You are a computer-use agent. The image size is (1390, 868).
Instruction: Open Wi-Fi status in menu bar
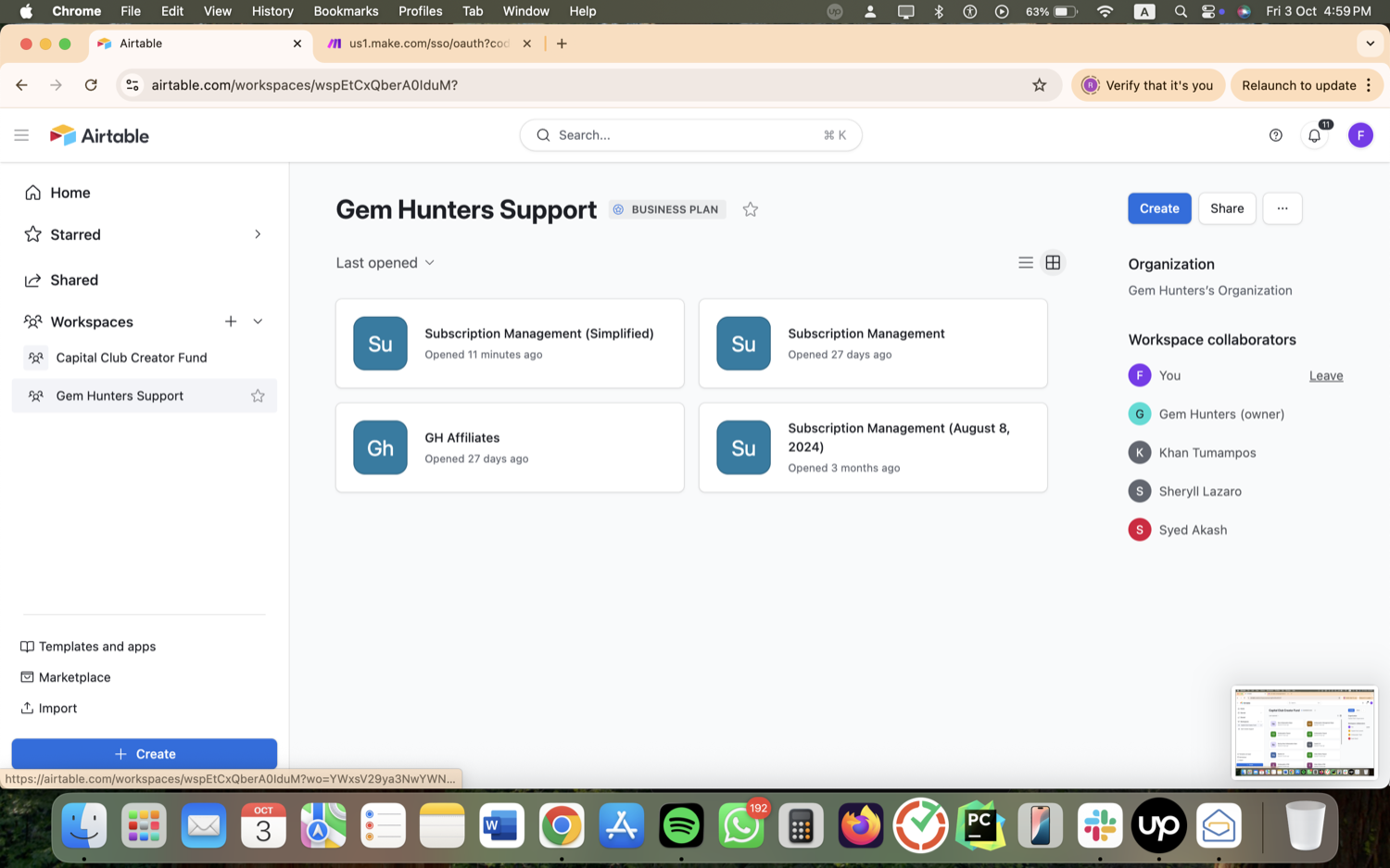1105,11
